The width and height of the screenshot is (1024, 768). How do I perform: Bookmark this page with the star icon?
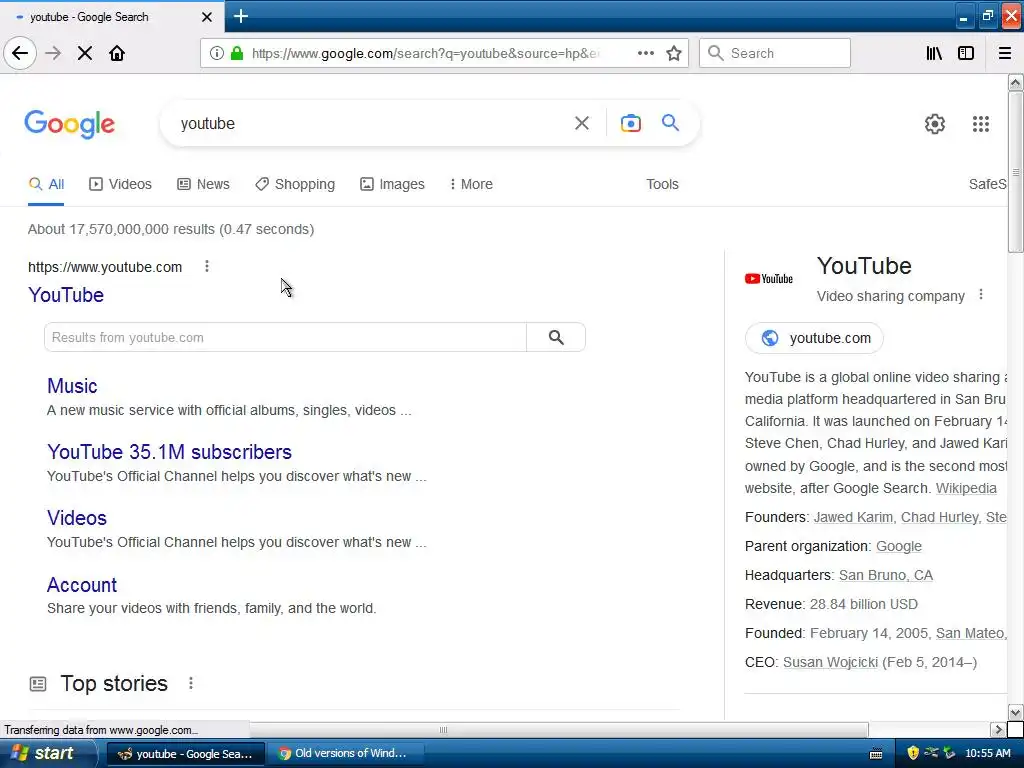(674, 53)
